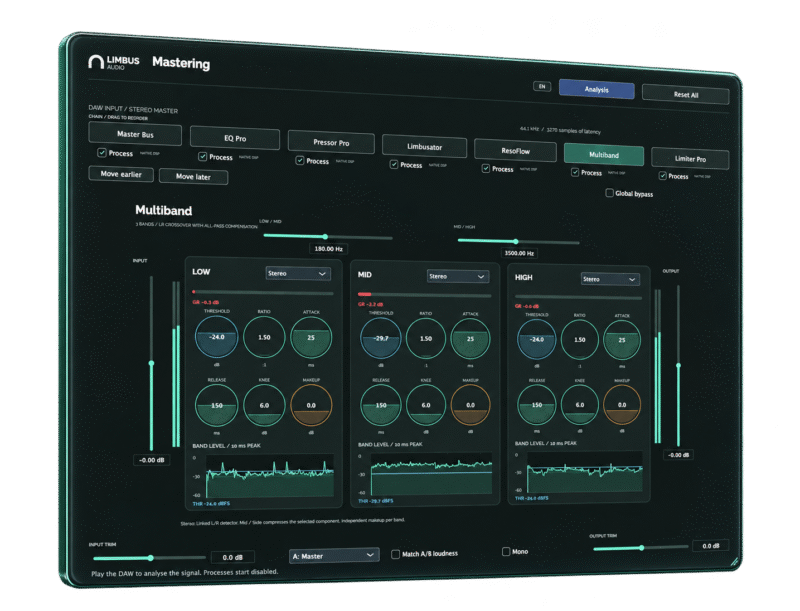Click the OUTPUT -0.00 dB value box
This screenshot has height=611, width=800.
click(x=679, y=455)
